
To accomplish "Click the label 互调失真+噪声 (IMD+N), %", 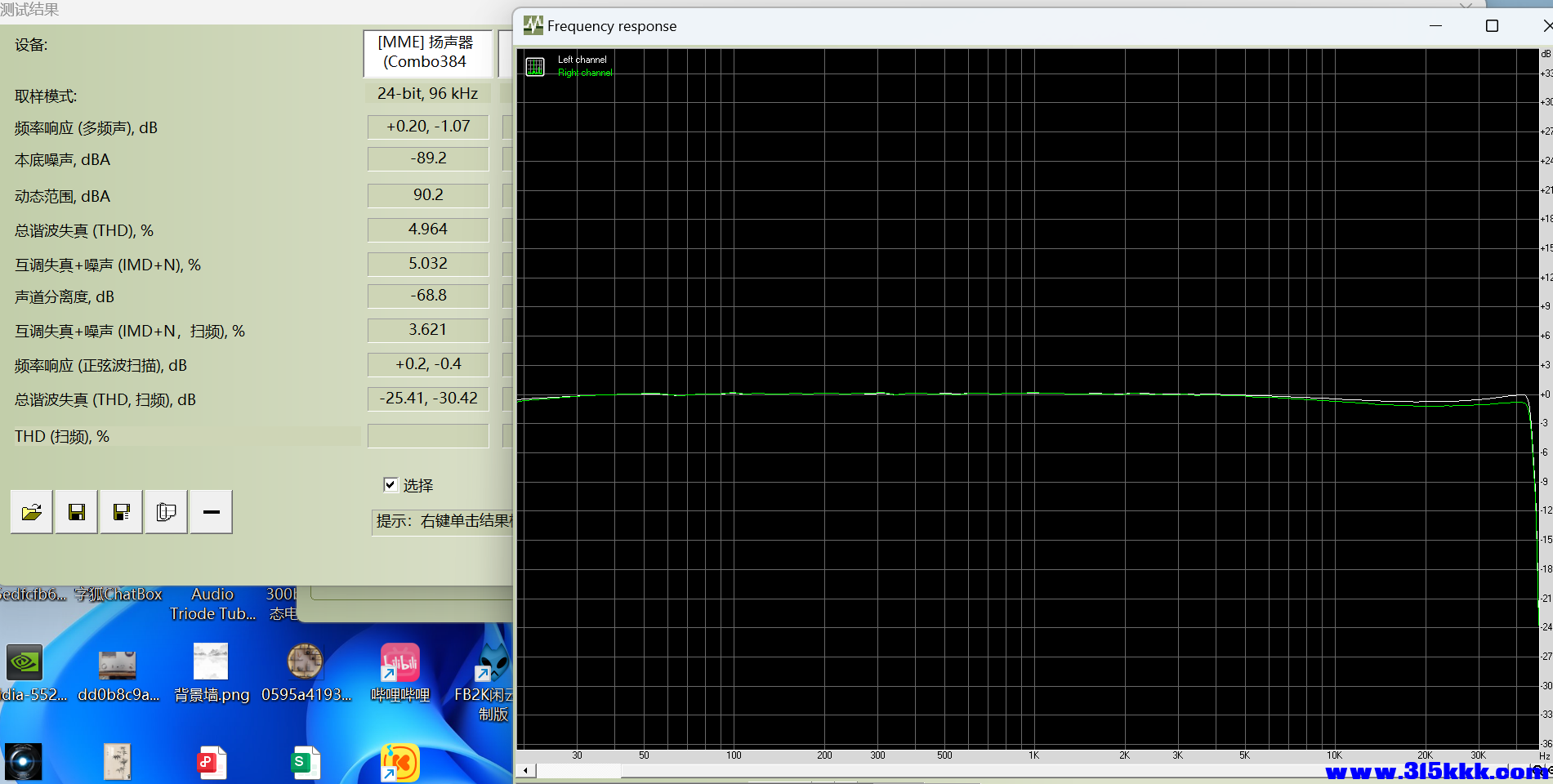I will click(108, 265).
